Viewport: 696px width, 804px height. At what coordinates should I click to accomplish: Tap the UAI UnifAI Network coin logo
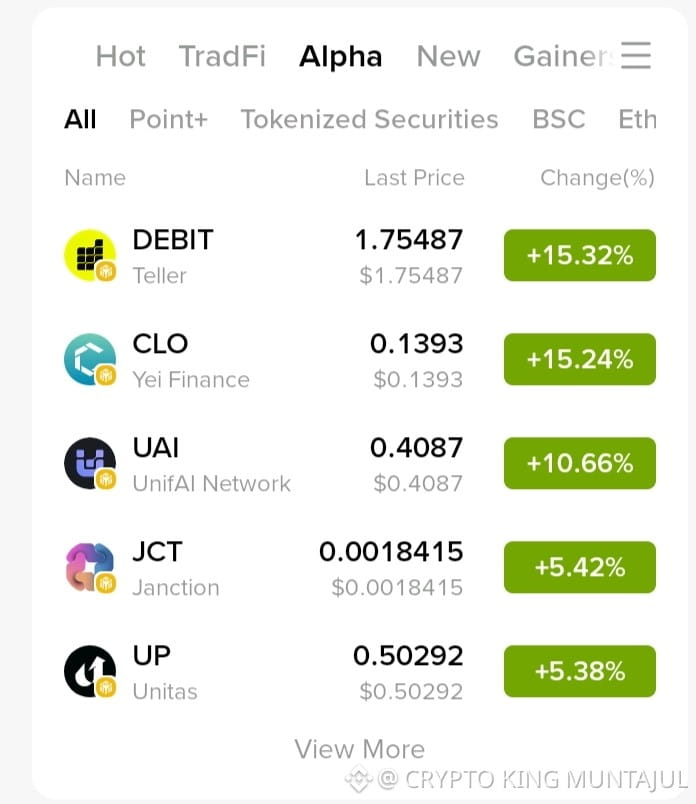[x=90, y=463]
